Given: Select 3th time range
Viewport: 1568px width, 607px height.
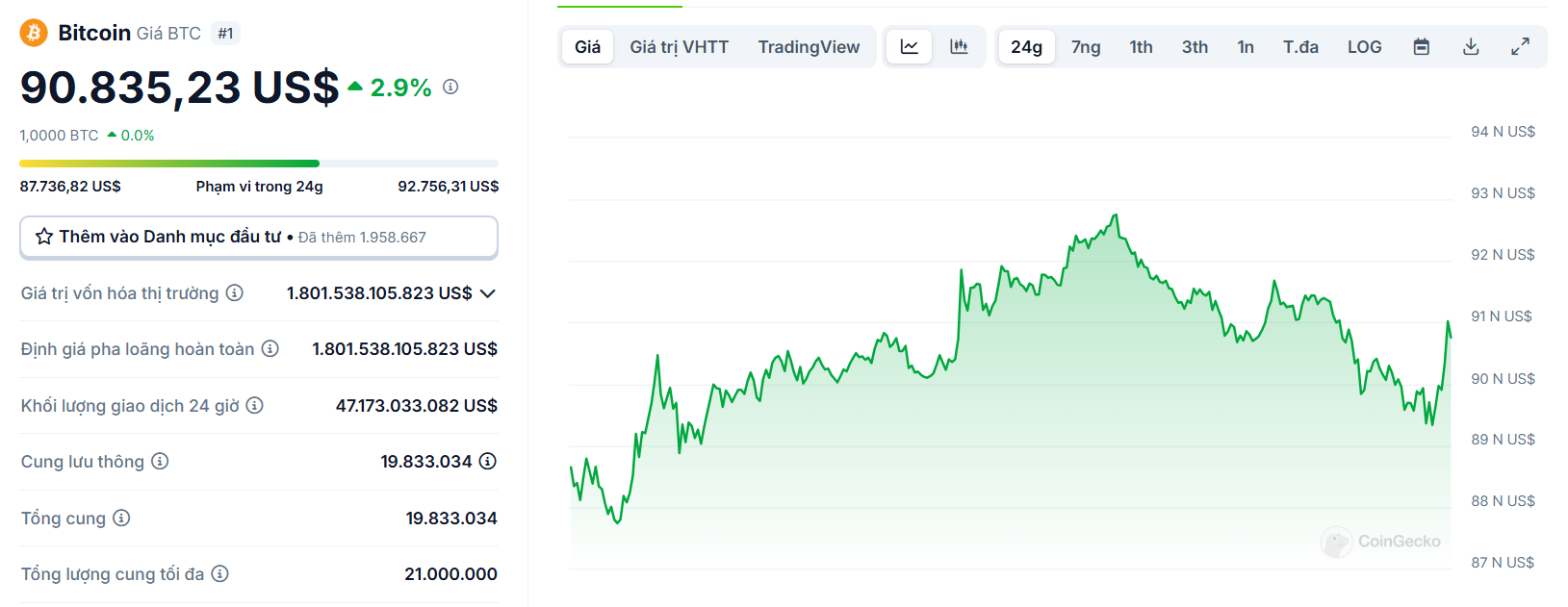Looking at the screenshot, I should click(1195, 46).
